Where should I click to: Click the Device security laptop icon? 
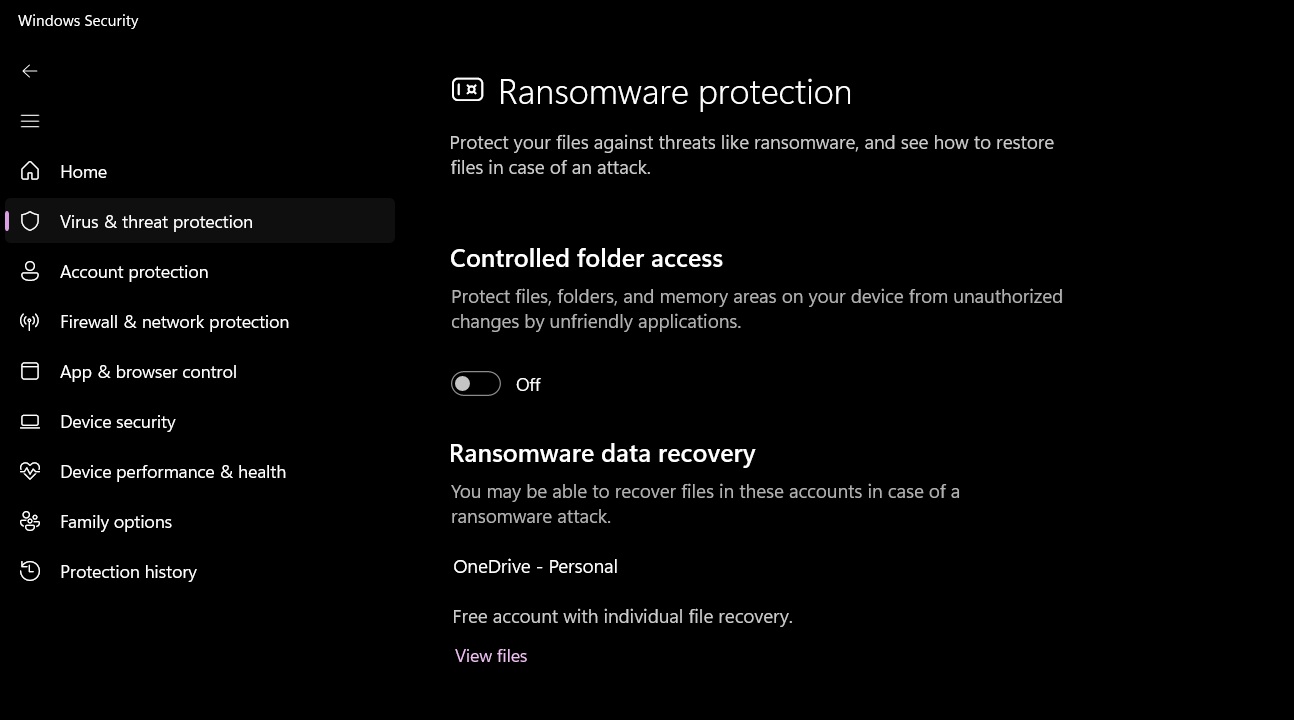click(x=30, y=421)
